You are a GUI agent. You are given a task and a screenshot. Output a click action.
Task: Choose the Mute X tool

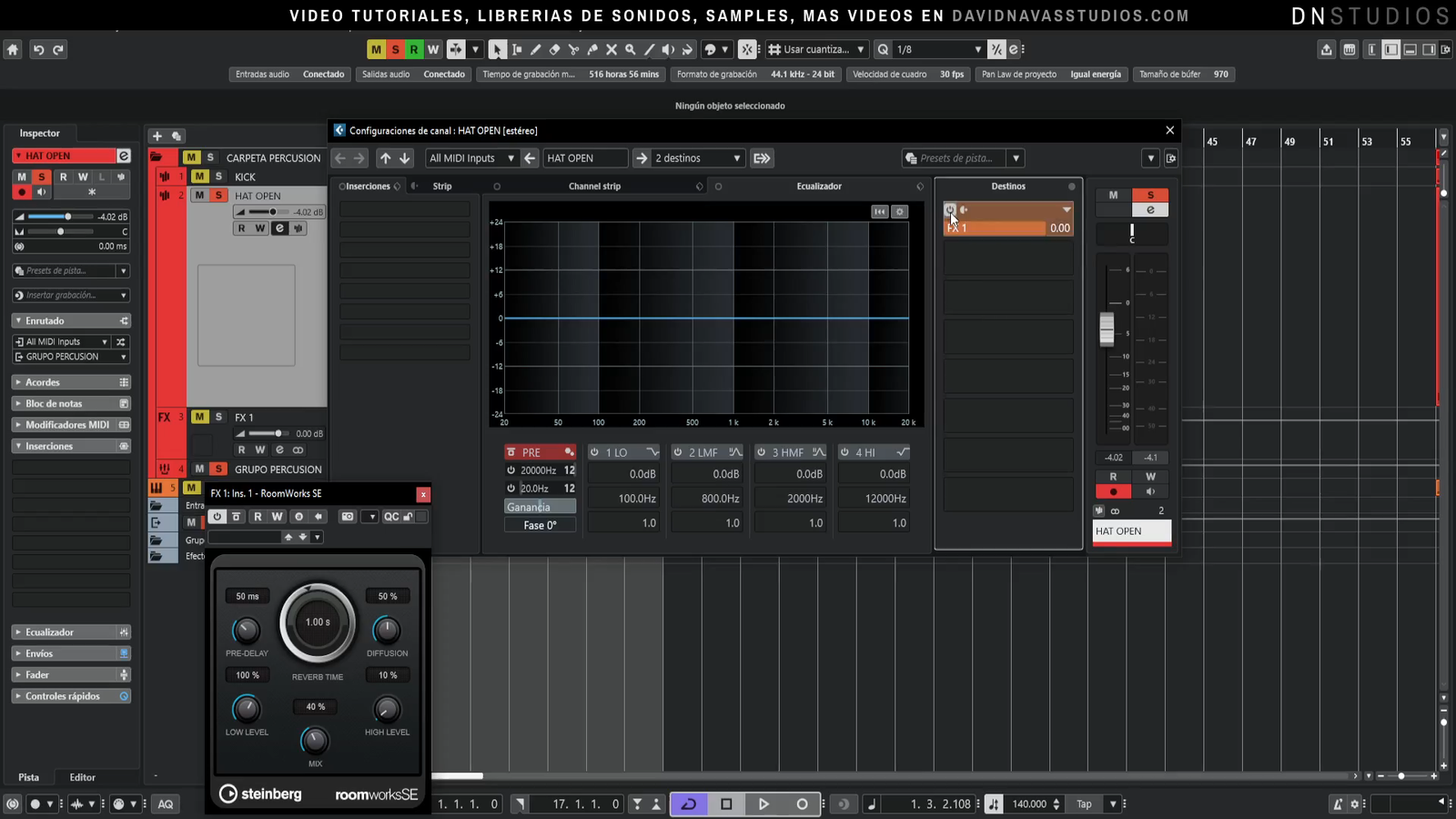coord(612,50)
